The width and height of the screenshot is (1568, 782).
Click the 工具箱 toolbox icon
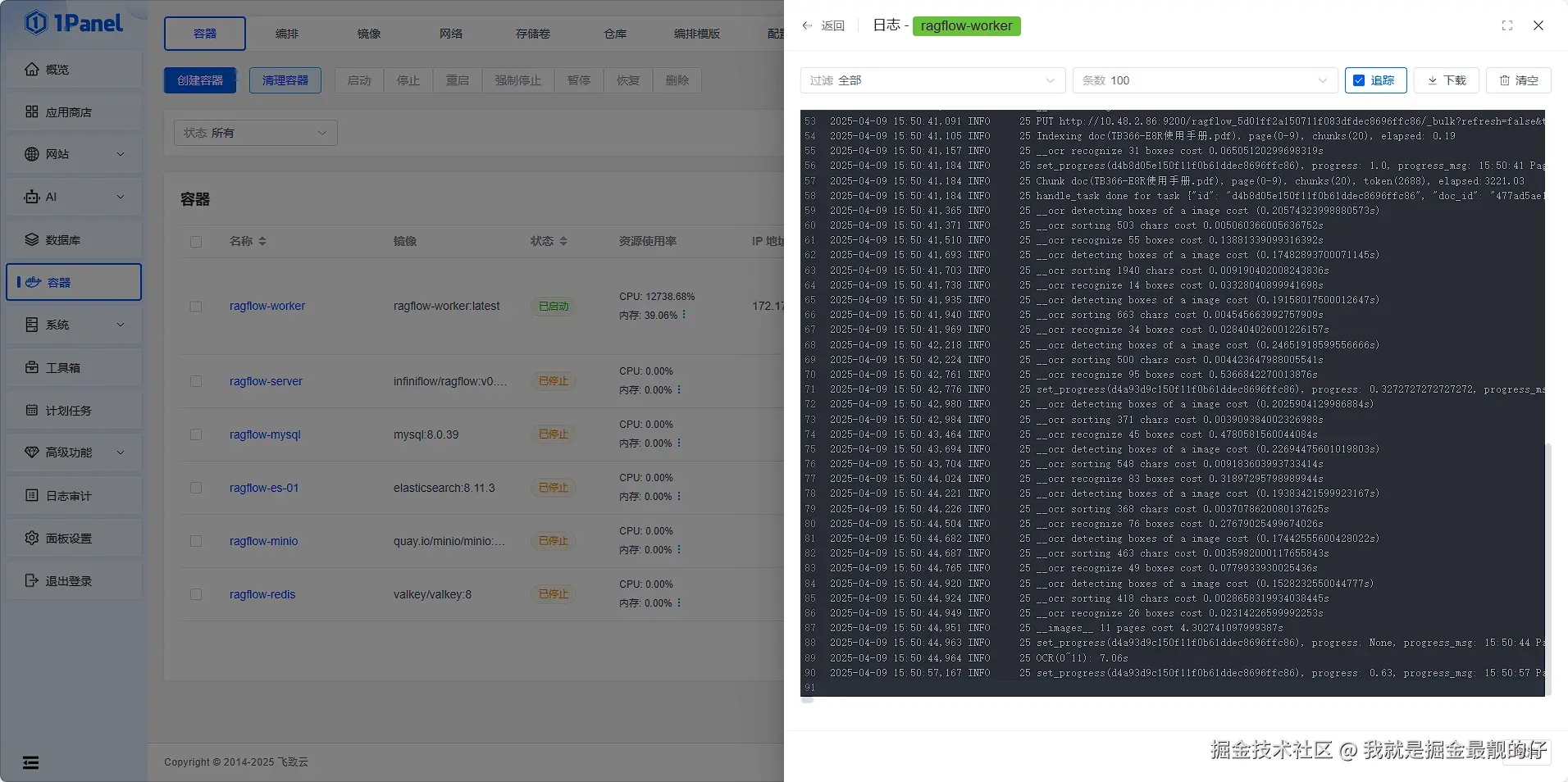[x=32, y=368]
